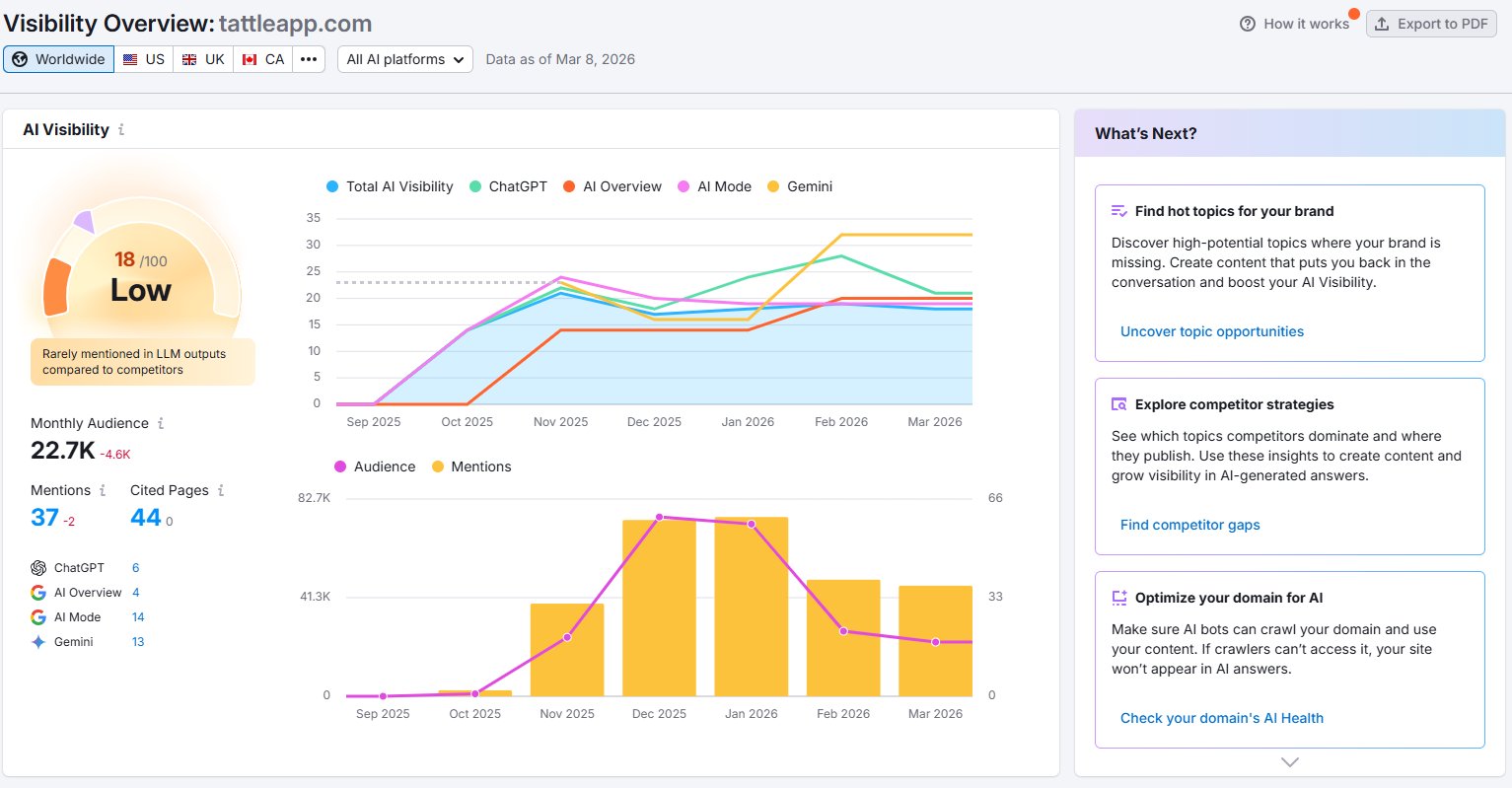This screenshot has width=1512, height=788.
Task: Click the Feb 2026 mentions bar
Action: pos(843,637)
